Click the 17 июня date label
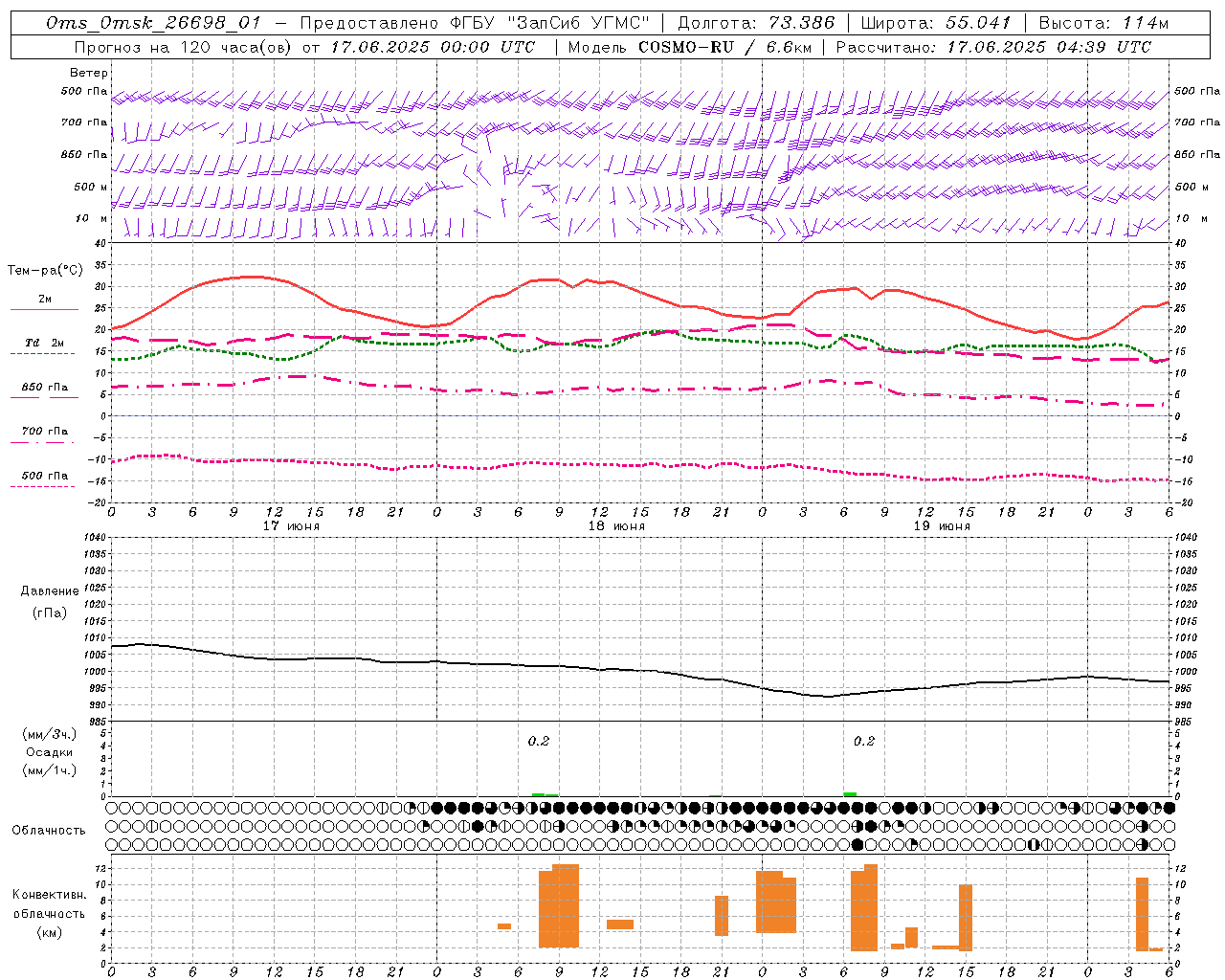Screen dimensions: 1225x980 pyautogui.click(x=291, y=526)
